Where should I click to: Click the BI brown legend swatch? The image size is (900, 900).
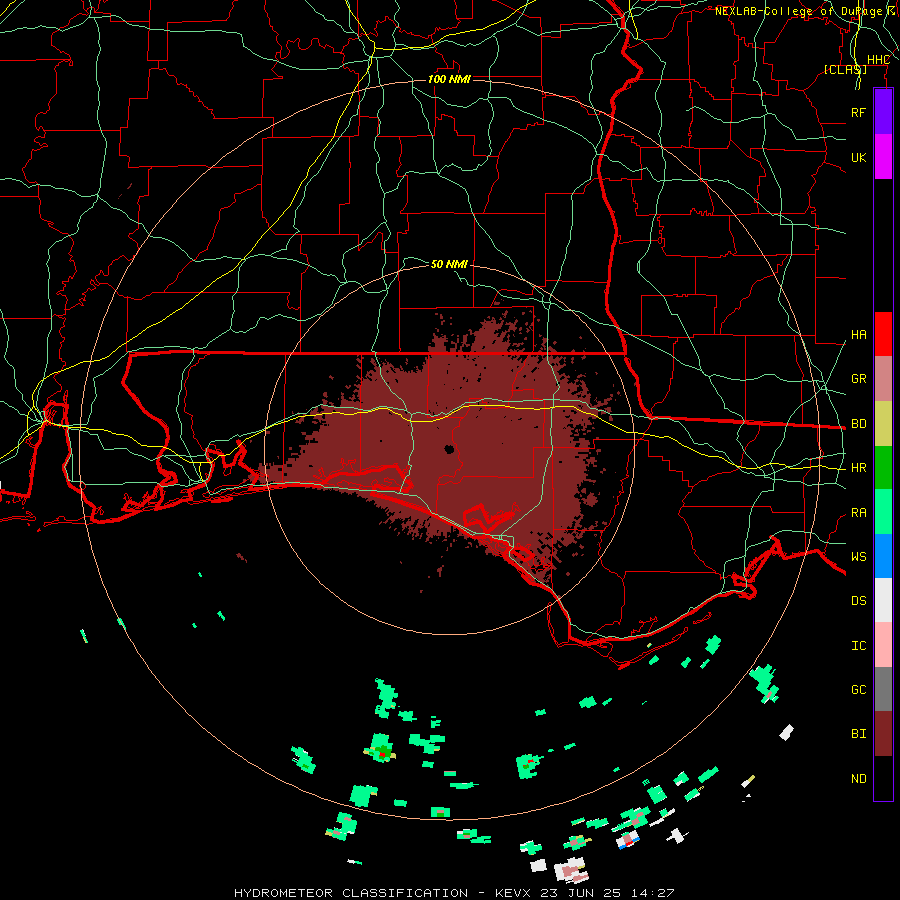[883, 734]
